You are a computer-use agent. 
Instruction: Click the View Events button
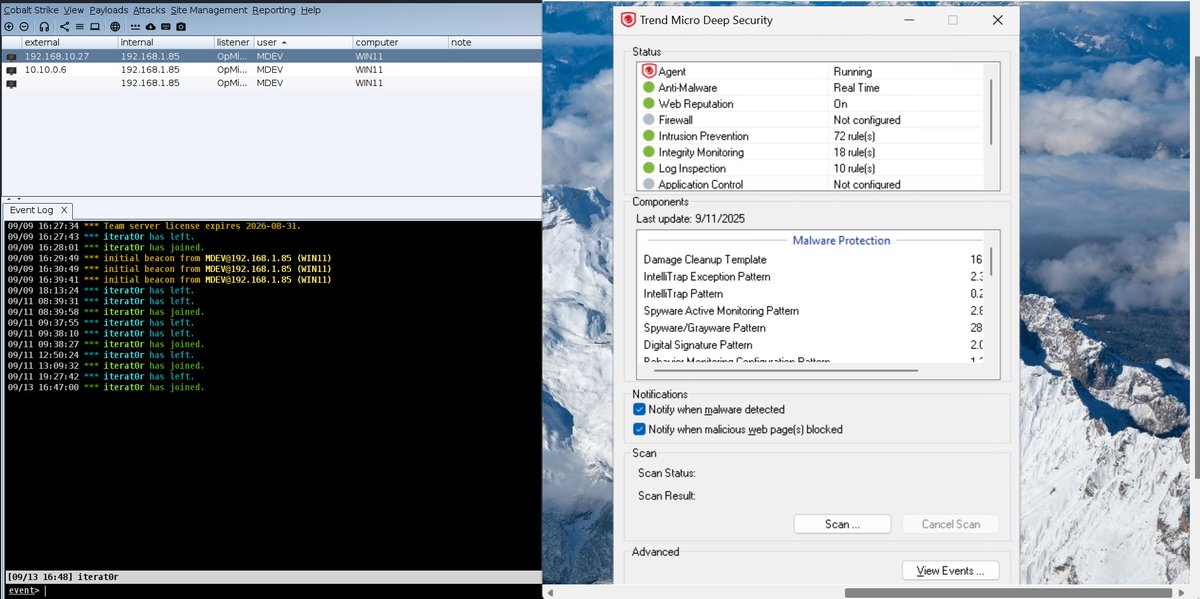point(950,571)
